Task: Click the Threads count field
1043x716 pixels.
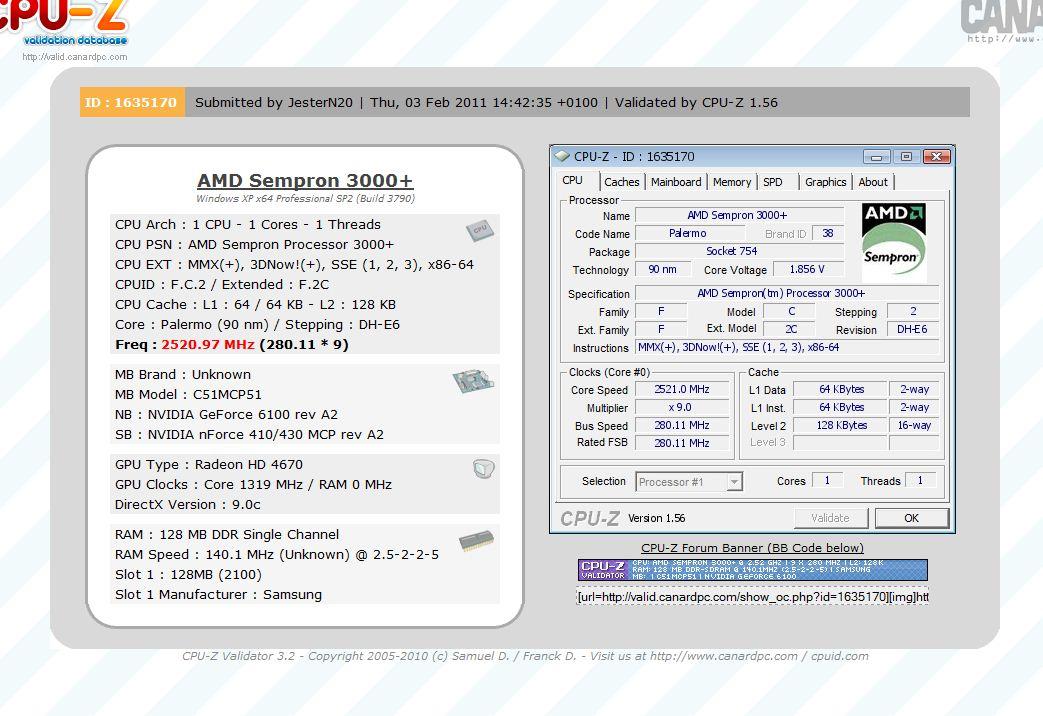Action: coord(920,480)
